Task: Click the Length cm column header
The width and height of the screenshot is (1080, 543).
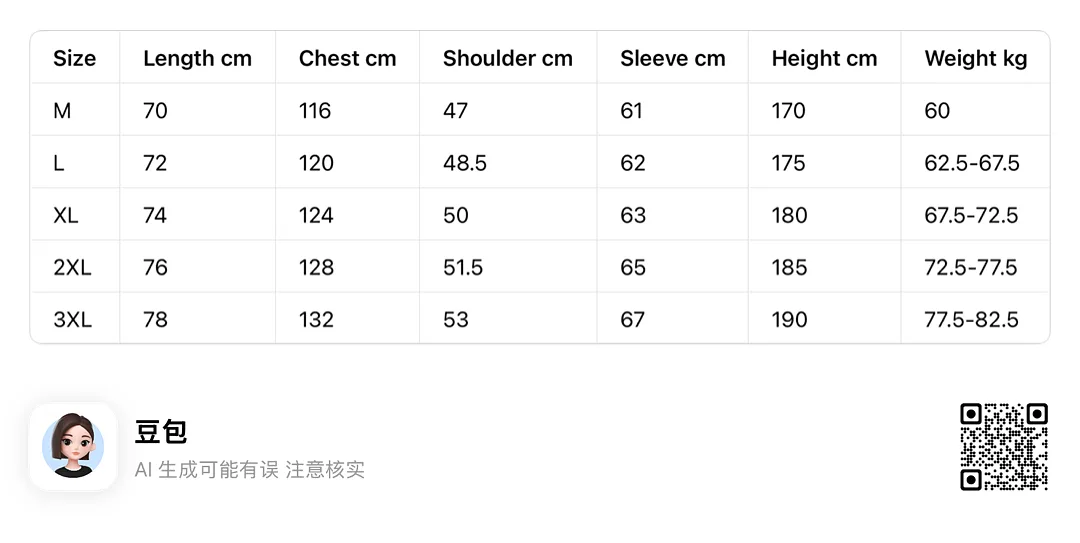Action: (x=198, y=59)
